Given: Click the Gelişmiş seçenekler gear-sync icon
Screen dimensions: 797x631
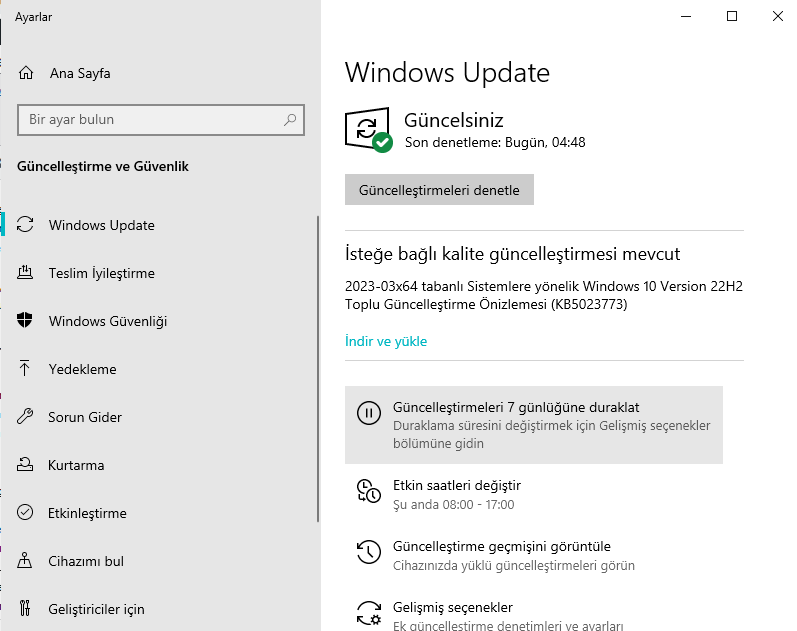Looking at the screenshot, I should (369, 613).
